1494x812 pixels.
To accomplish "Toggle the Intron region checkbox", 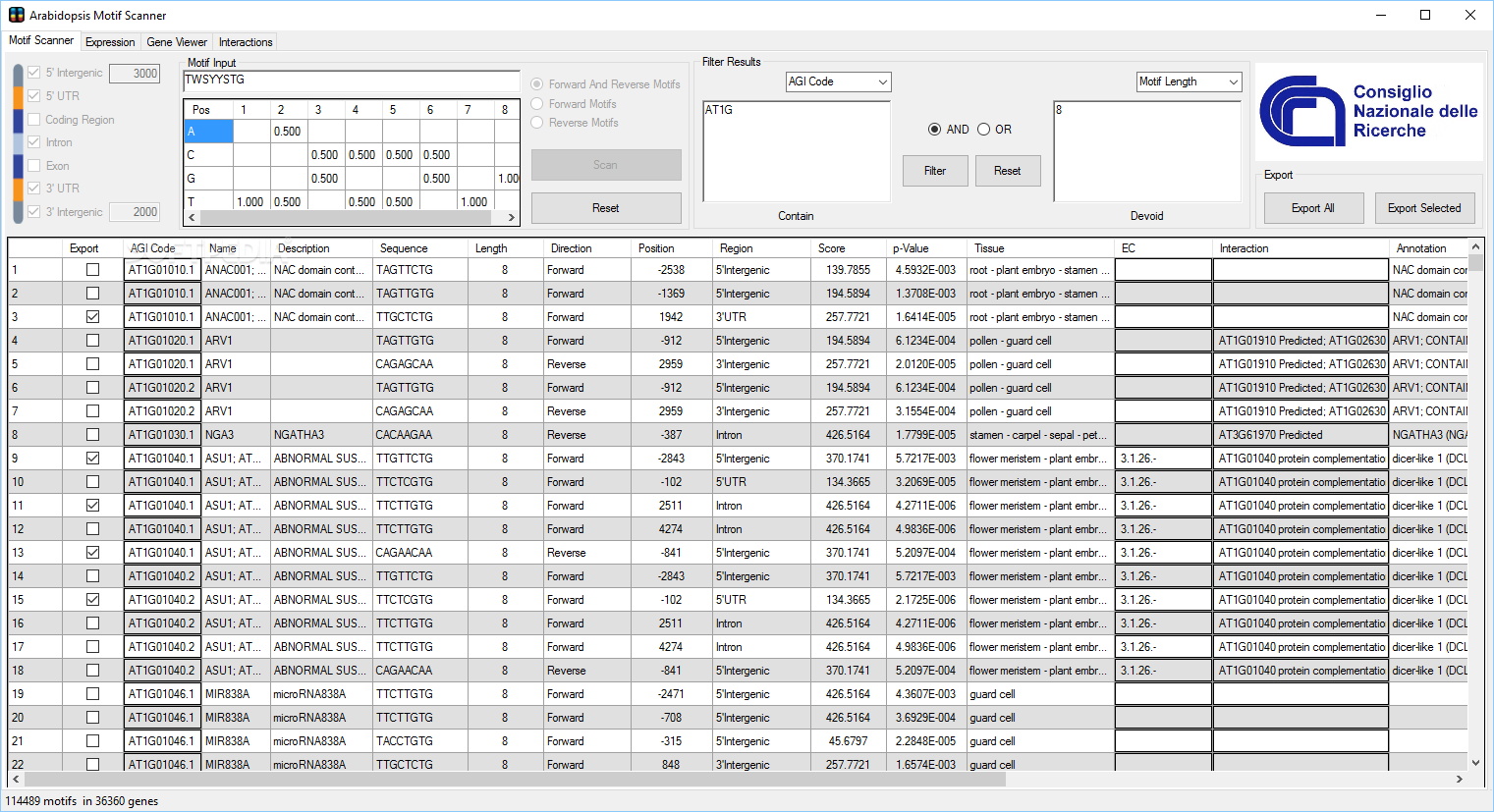I will [34, 142].
